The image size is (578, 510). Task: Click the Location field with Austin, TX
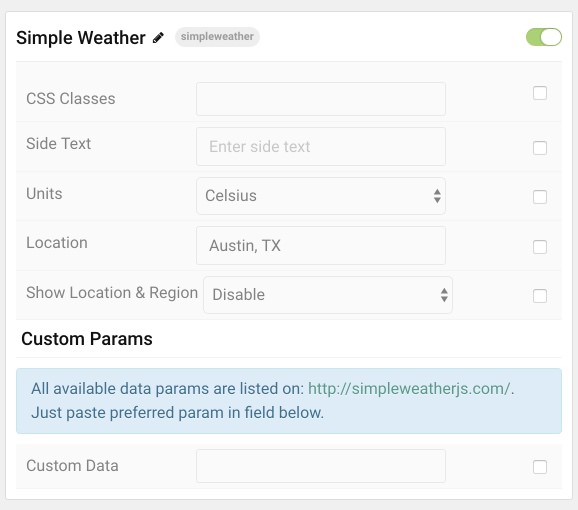(321, 245)
